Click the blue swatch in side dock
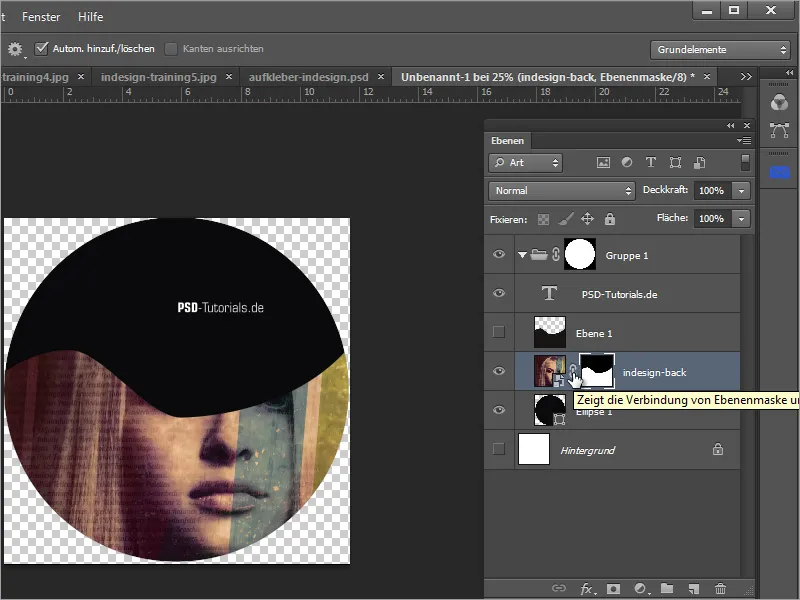The width and height of the screenshot is (800, 600). pyautogui.click(x=779, y=173)
